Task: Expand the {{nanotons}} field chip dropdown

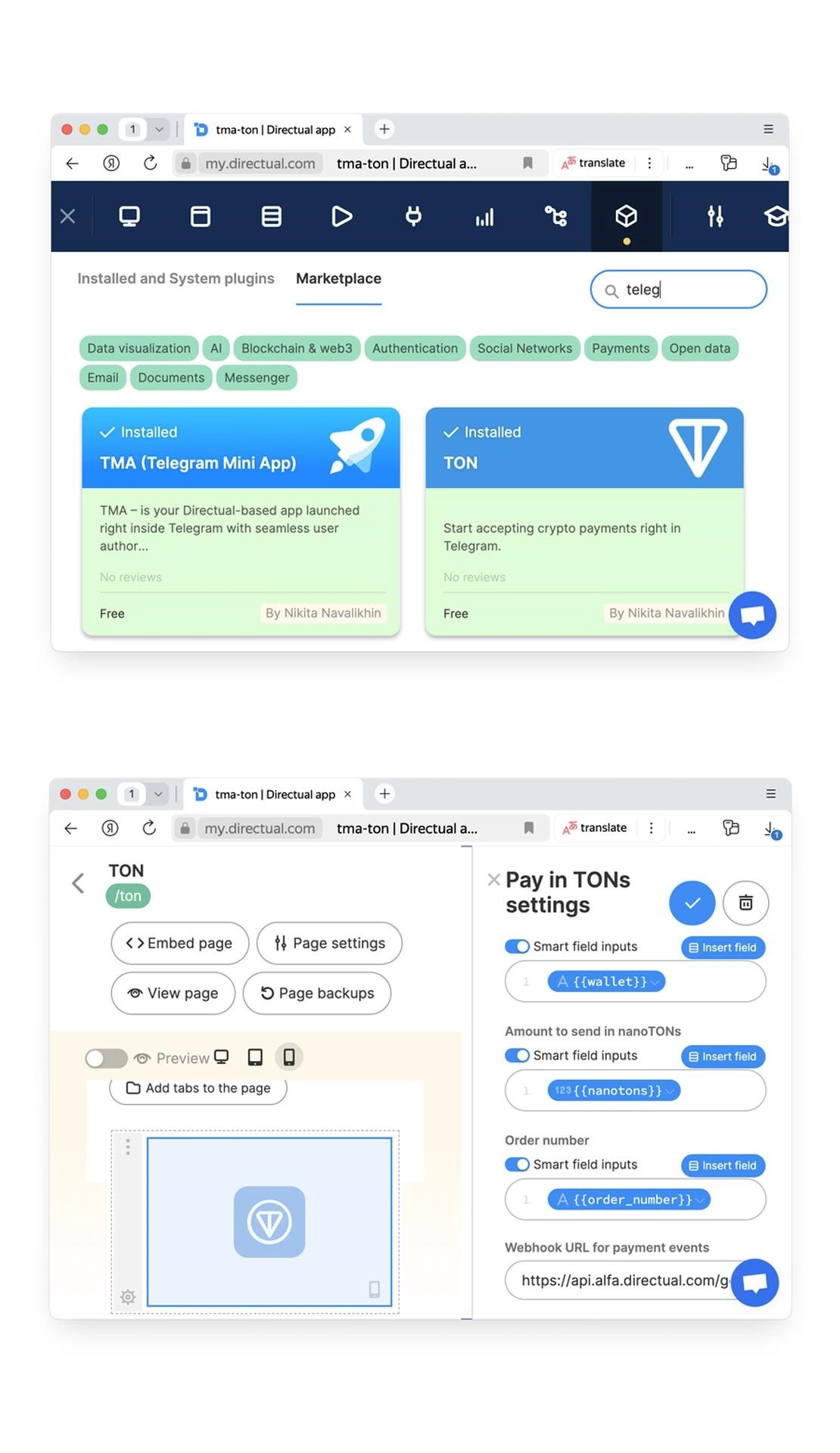Action: [x=670, y=1091]
